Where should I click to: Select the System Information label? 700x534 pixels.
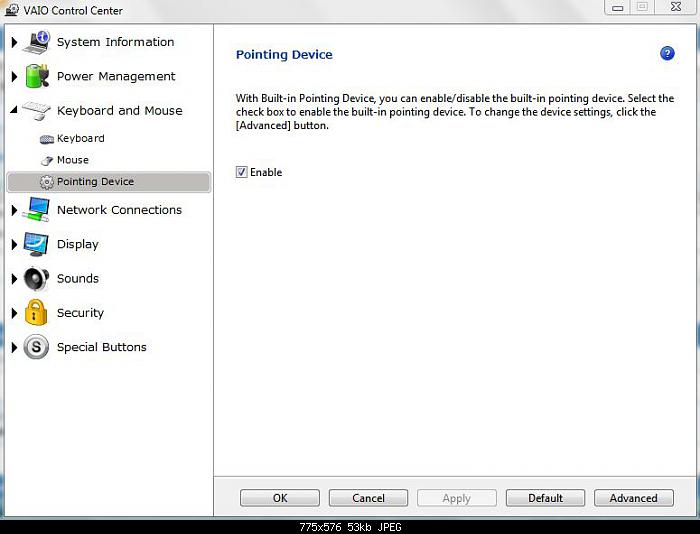(115, 42)
